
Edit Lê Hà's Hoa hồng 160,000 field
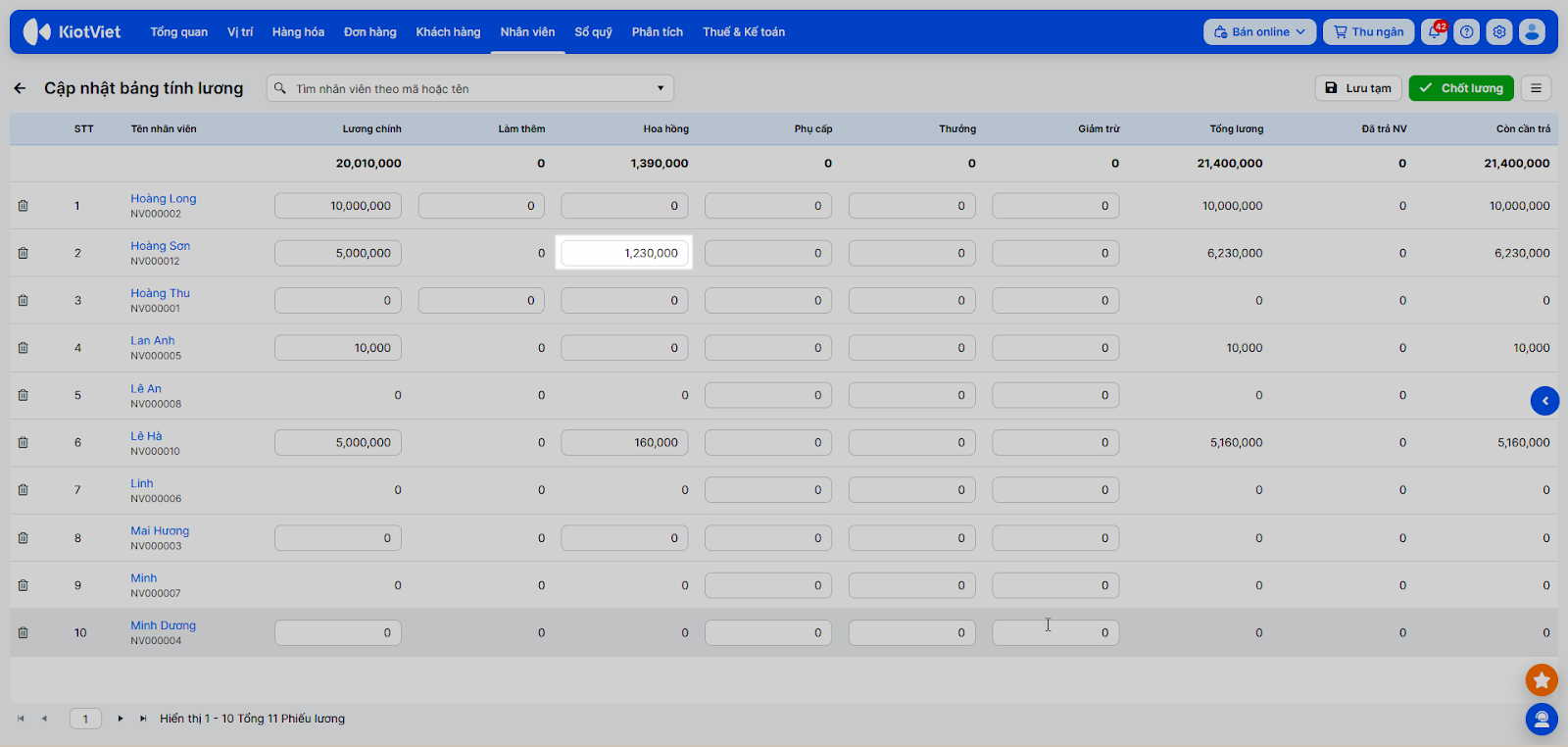624,443
